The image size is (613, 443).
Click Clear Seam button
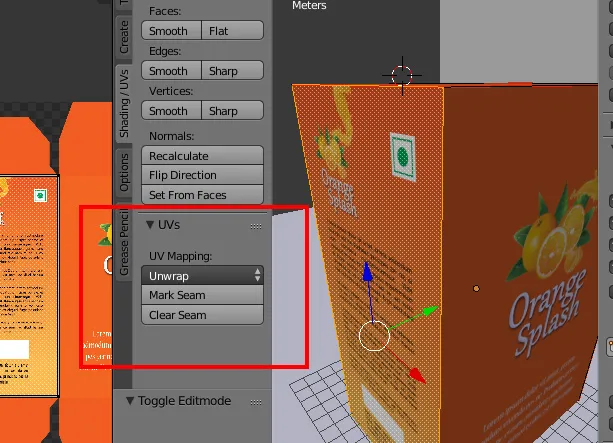203,315
